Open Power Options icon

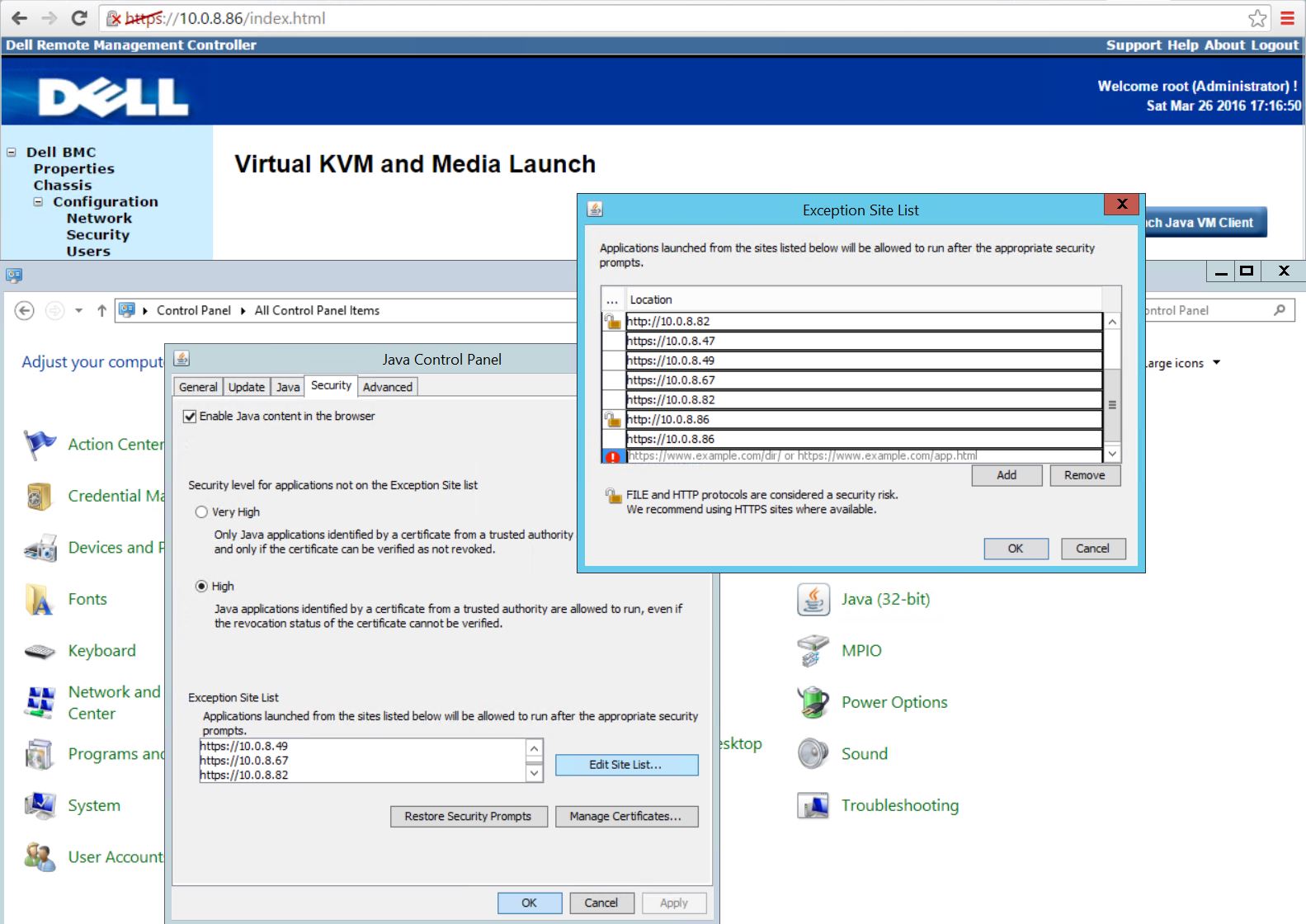[813, 703]
